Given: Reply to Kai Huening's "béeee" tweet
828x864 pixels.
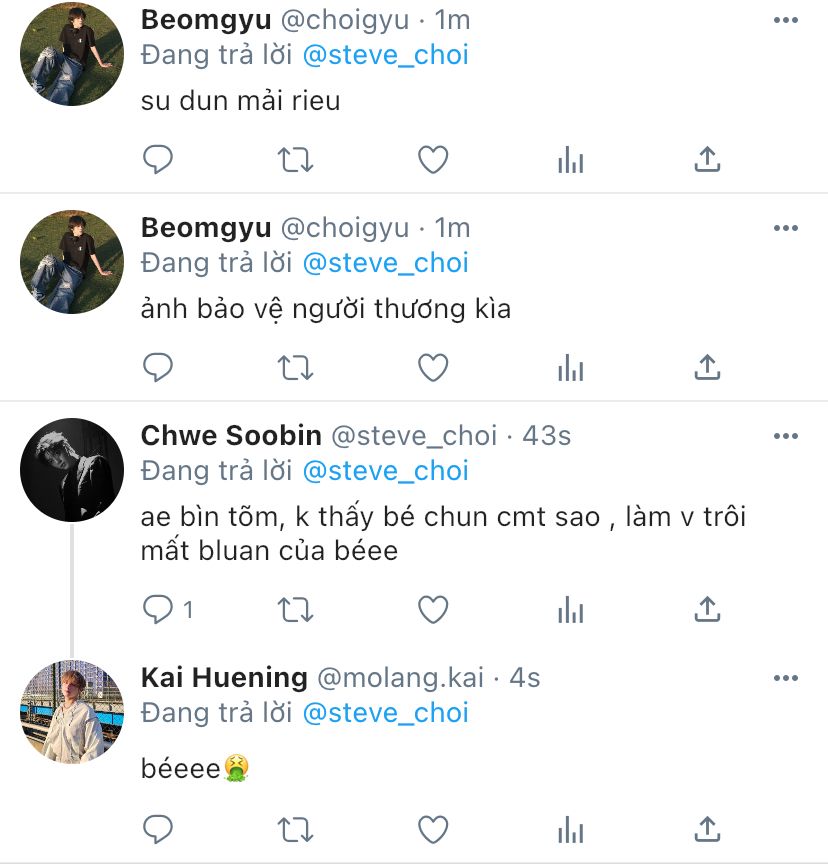Looking at the screenshot, I should pyautogui.click(x=158, y=828).
